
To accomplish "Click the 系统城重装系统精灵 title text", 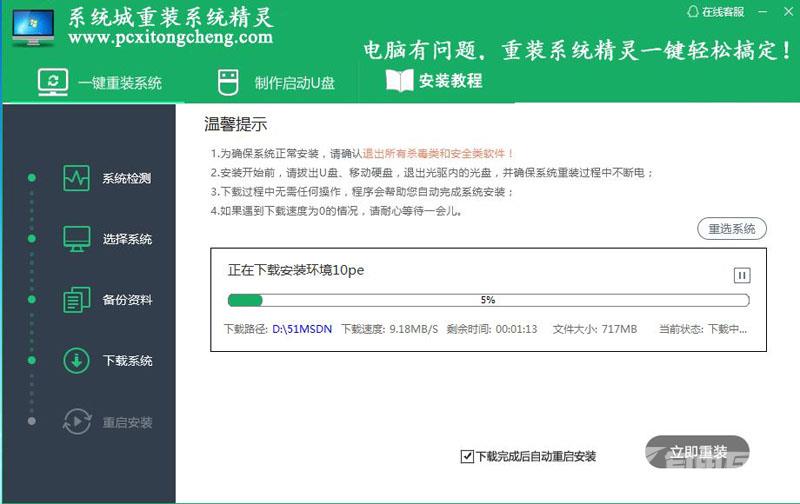I will click(x=171, y=17).
